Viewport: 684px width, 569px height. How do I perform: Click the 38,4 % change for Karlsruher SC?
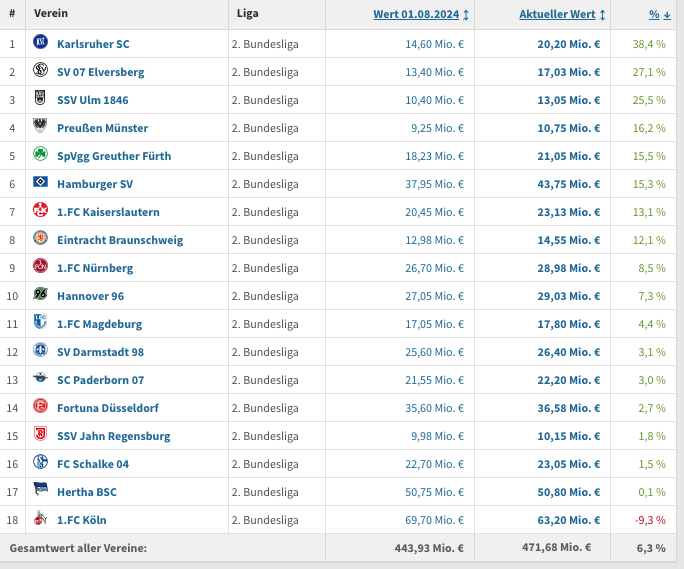649,44
